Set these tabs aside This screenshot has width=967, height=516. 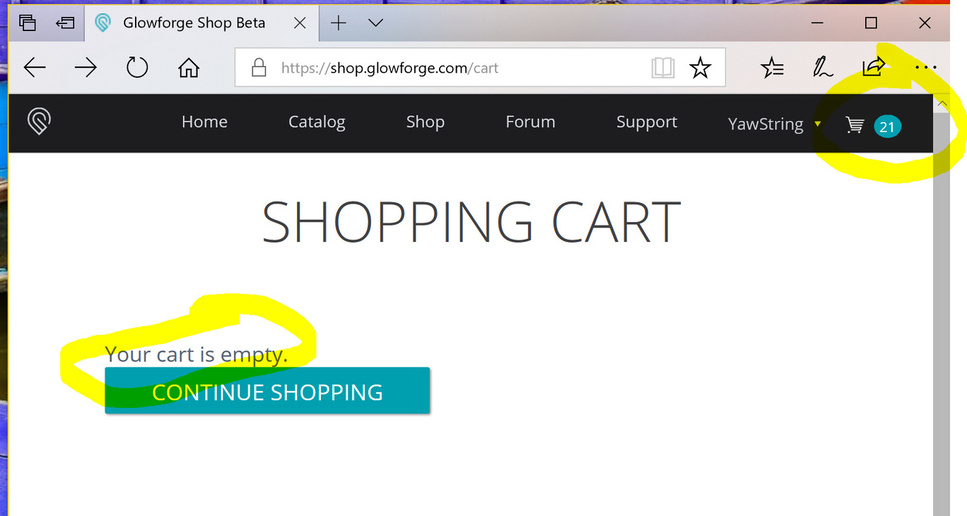point(65,23)
